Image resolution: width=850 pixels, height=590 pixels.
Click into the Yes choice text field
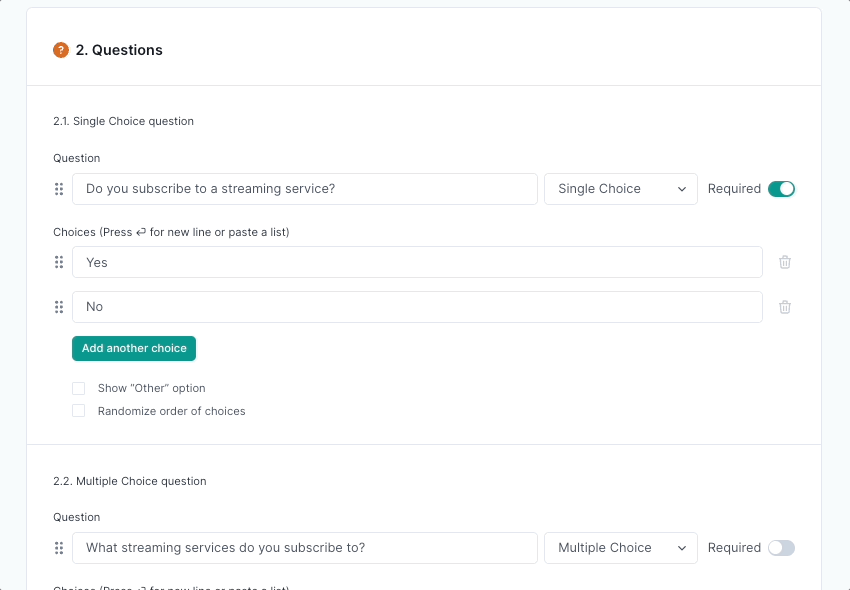pos(417,262)
